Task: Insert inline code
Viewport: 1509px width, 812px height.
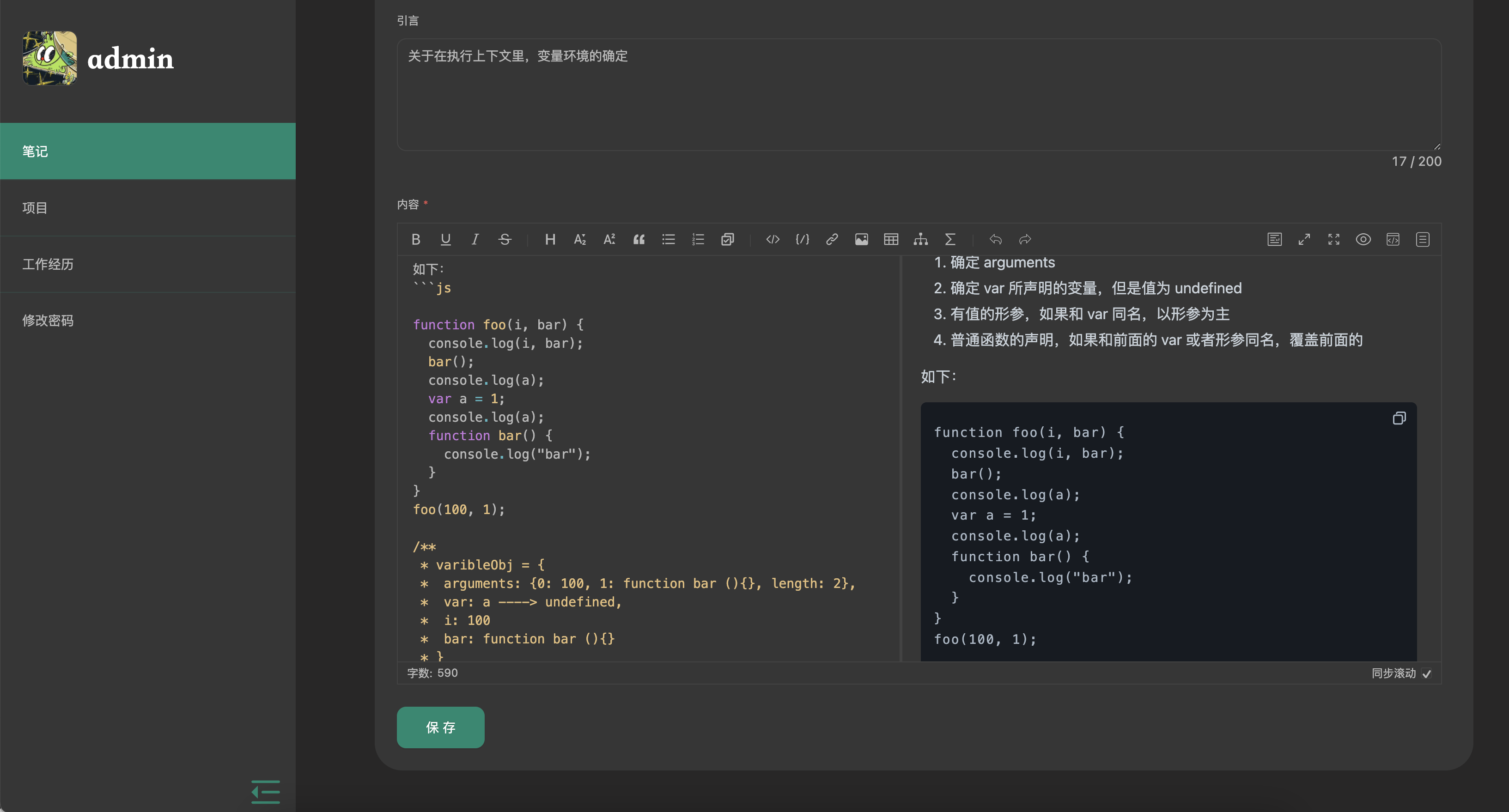Action: tap(773, 239)
